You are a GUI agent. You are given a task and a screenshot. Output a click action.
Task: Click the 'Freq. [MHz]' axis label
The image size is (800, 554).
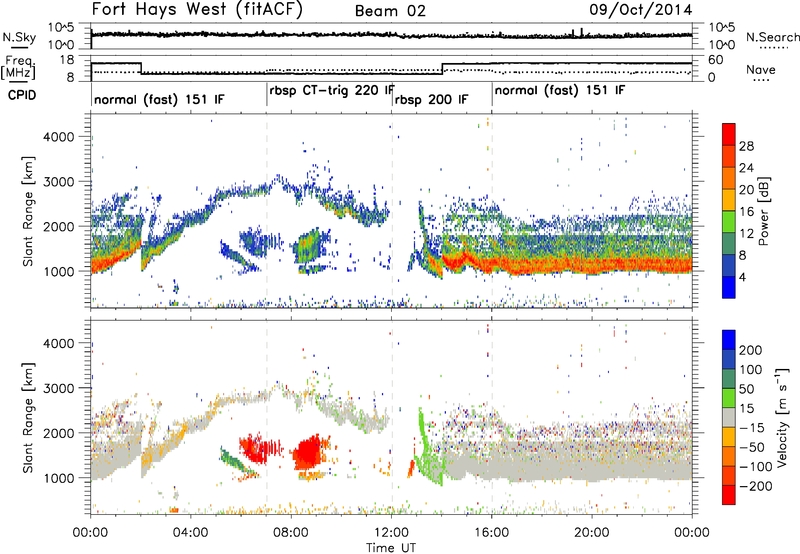pyautogui.click(x=18, y=68)
